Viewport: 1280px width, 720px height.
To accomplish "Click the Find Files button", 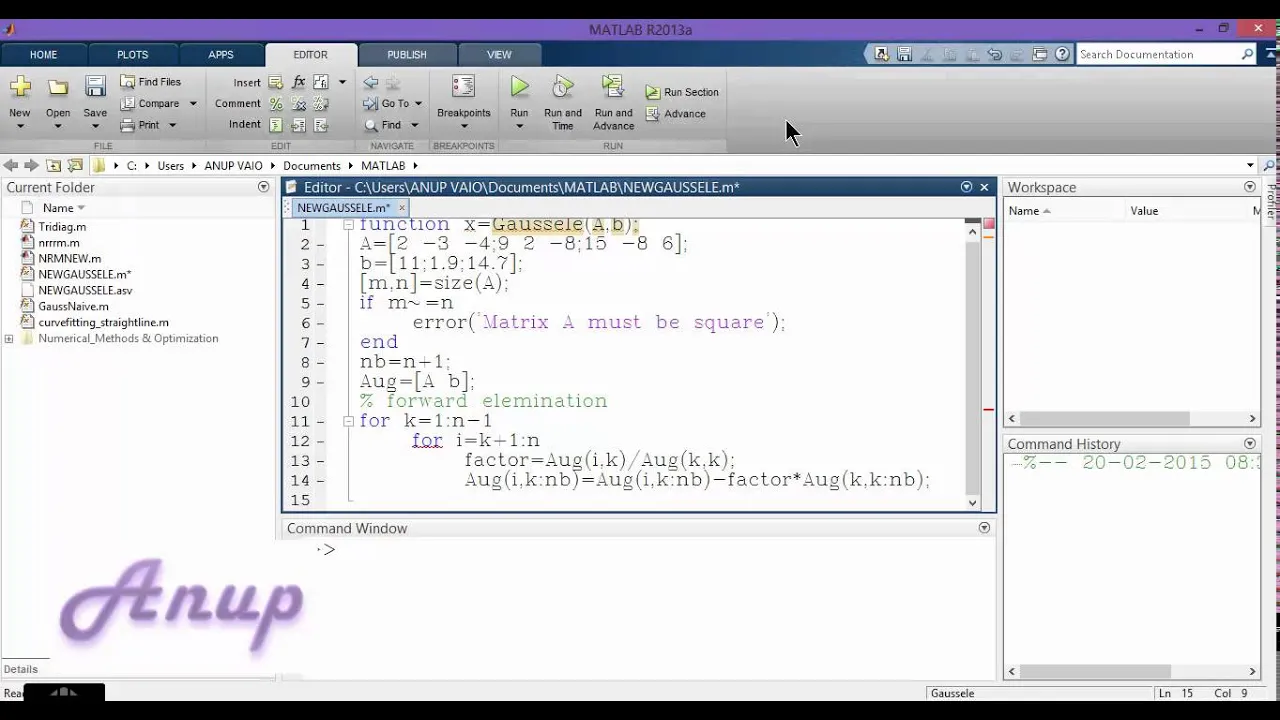I will coord(151,82).
